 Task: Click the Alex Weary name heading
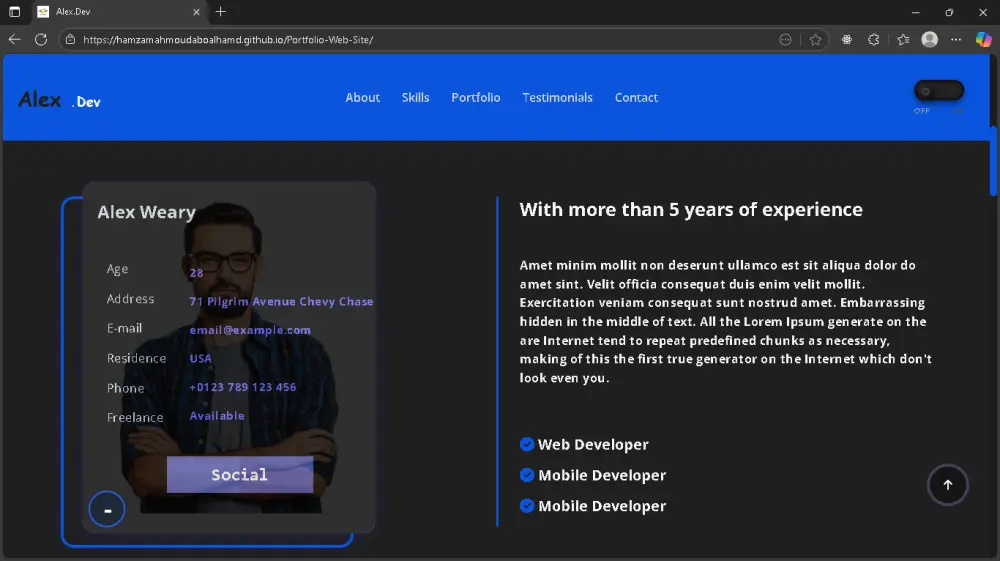click(146, 212)
